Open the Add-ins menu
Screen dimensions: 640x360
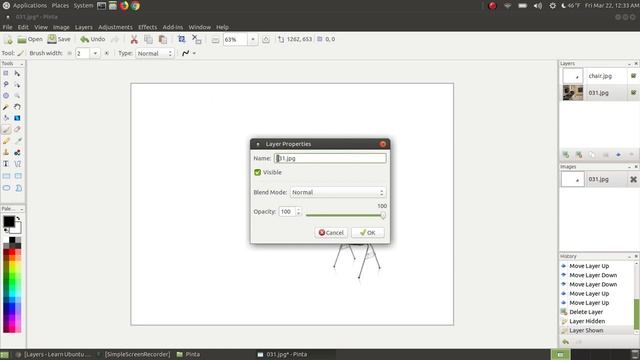click(x=173, y=27)
